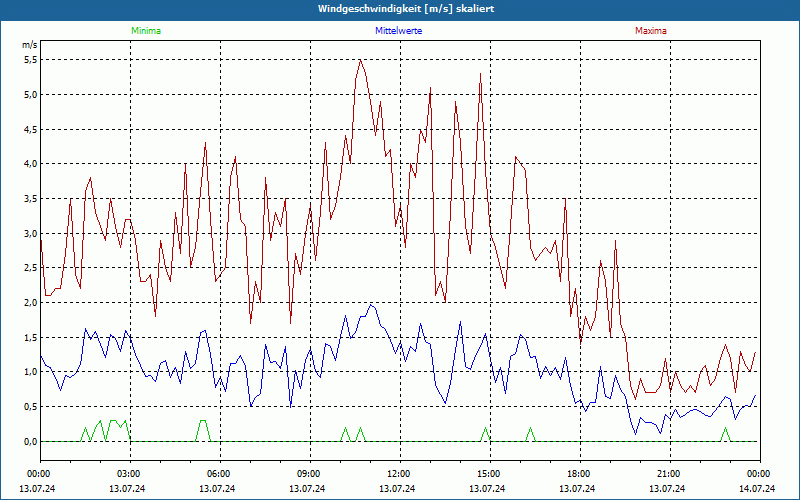
Task: Click the 15:00 time axis label
Action: (x=490, y=474)
